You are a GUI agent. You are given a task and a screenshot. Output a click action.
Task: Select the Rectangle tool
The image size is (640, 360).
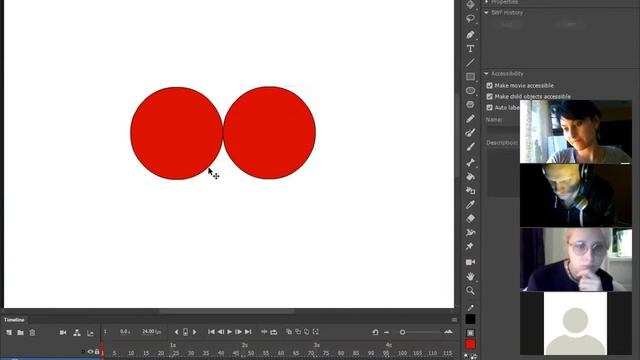click(470, 76)
